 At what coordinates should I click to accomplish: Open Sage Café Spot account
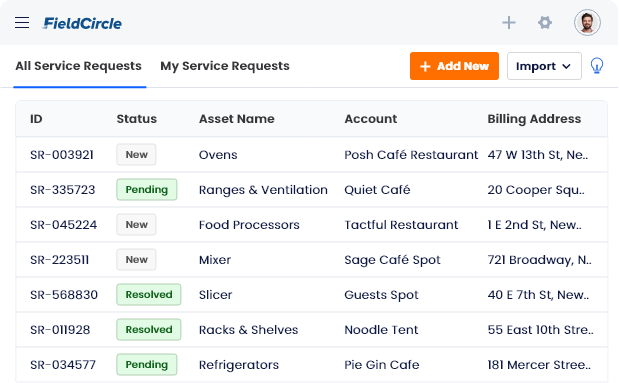click(x=392, y=260)
